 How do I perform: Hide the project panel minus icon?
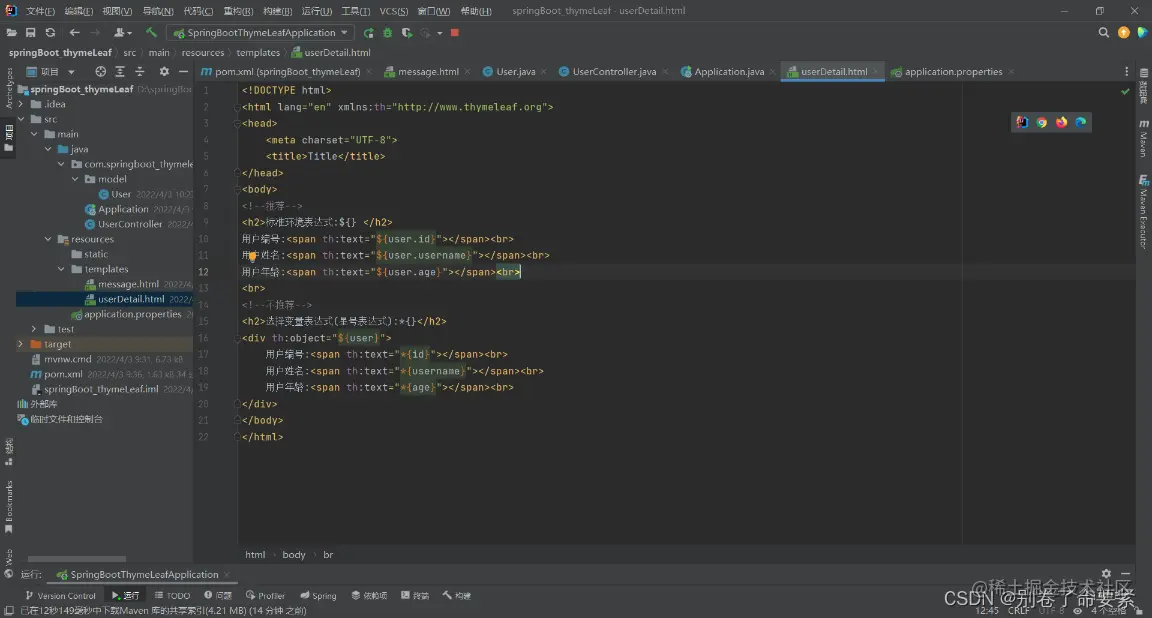[184, 71]
